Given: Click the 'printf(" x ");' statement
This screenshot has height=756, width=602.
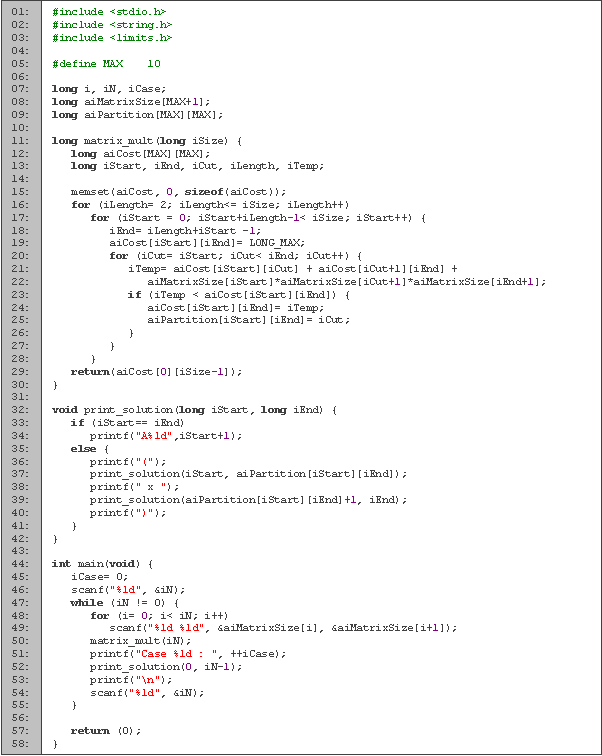Looking at the screenshot, I should 134,487.
